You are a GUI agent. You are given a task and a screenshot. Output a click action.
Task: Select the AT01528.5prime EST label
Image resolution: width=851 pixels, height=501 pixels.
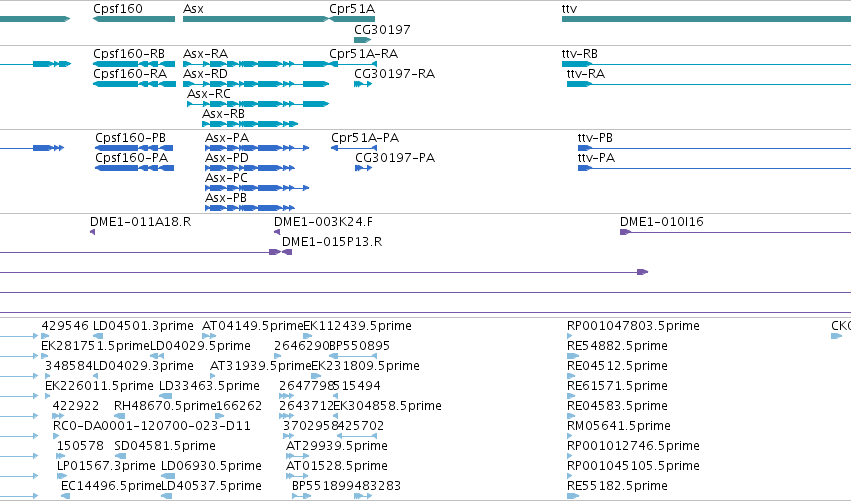[336, 466]
